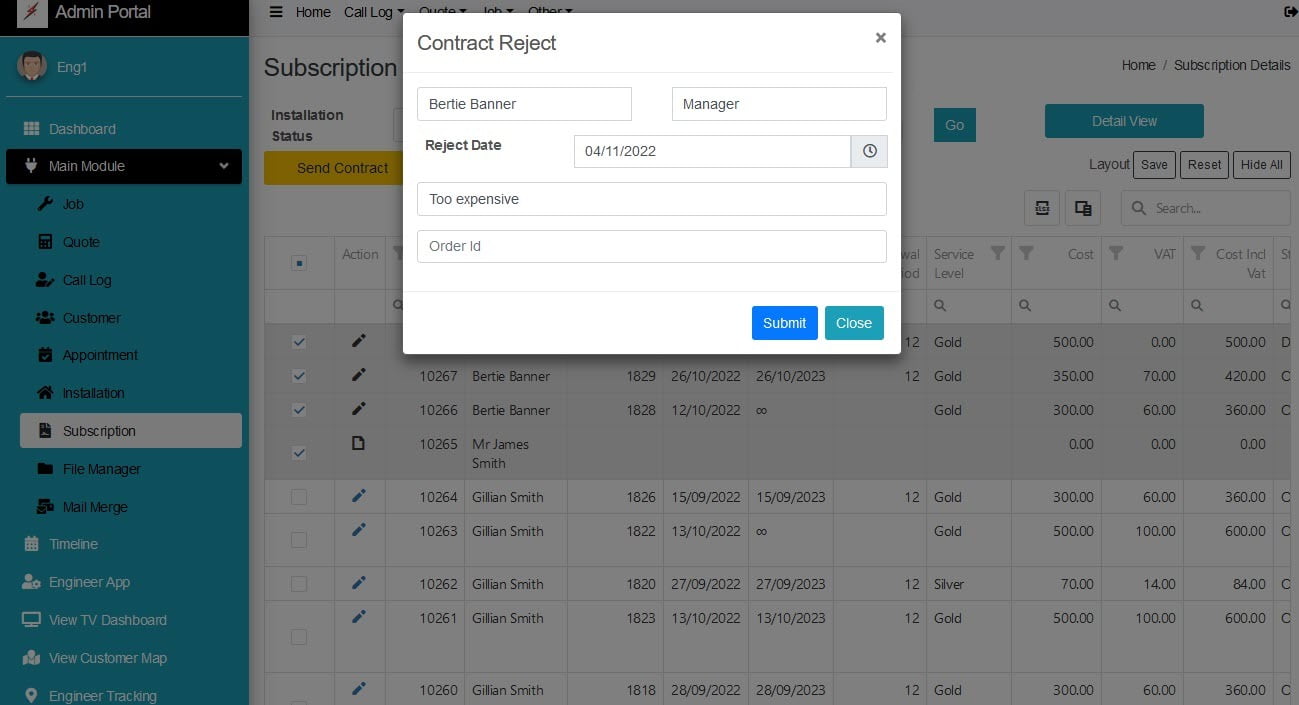Image resolution: width=1299 pixels, height=705 pixels.
Task: Click the Close button in dialog
Action: pyautogui.click(x=854, y=323)
